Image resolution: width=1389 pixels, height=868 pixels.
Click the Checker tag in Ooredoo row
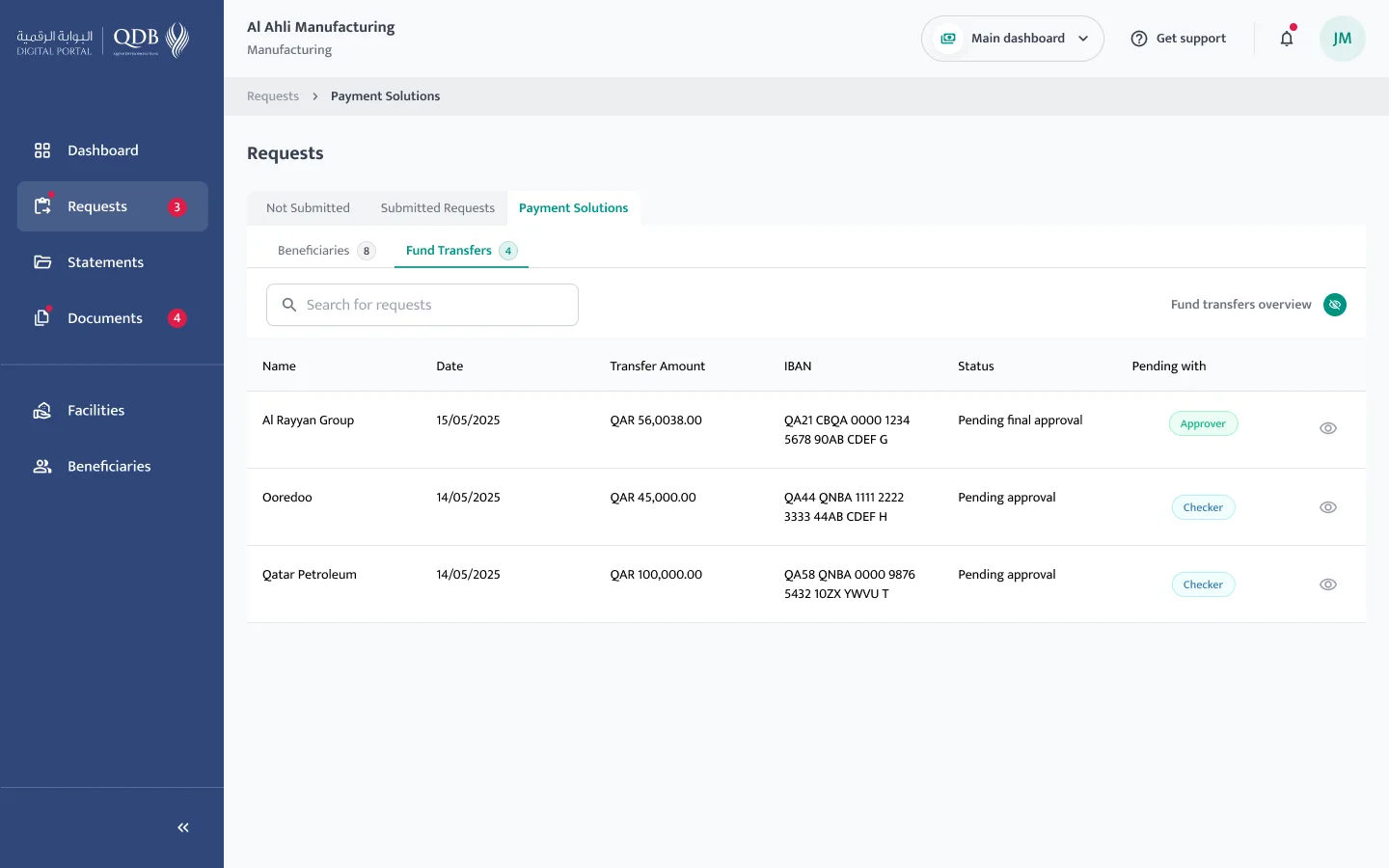[1203, 507]
